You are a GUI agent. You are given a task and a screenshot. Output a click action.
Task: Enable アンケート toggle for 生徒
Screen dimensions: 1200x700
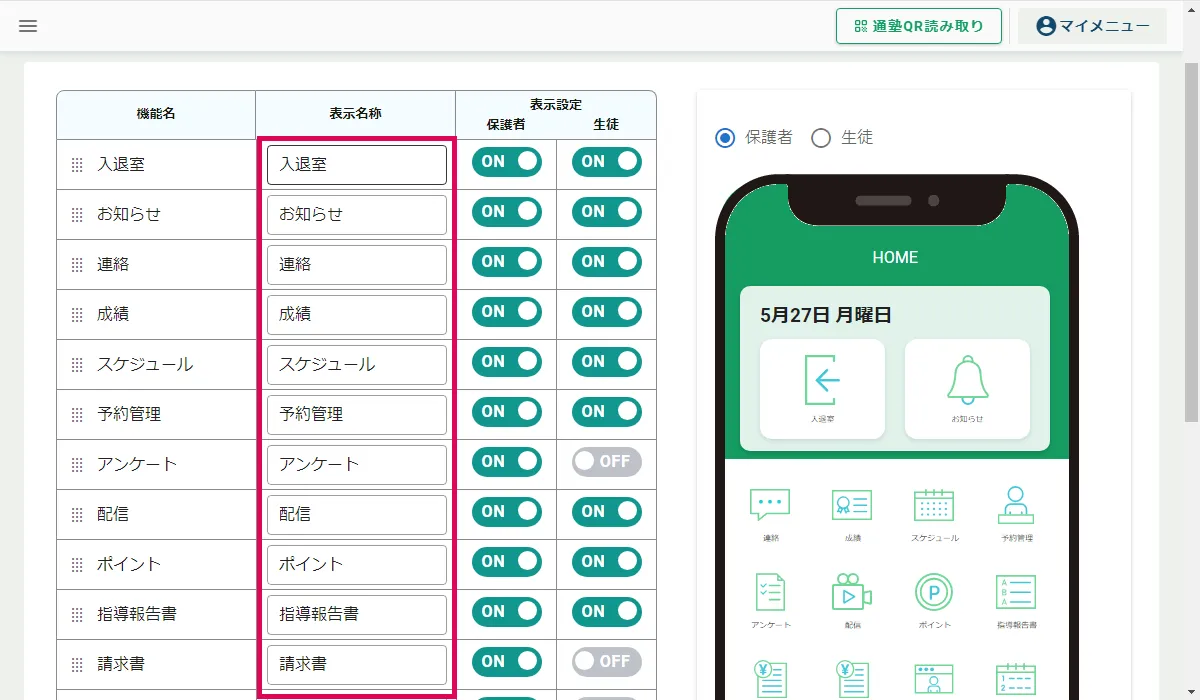pos(606,462)
